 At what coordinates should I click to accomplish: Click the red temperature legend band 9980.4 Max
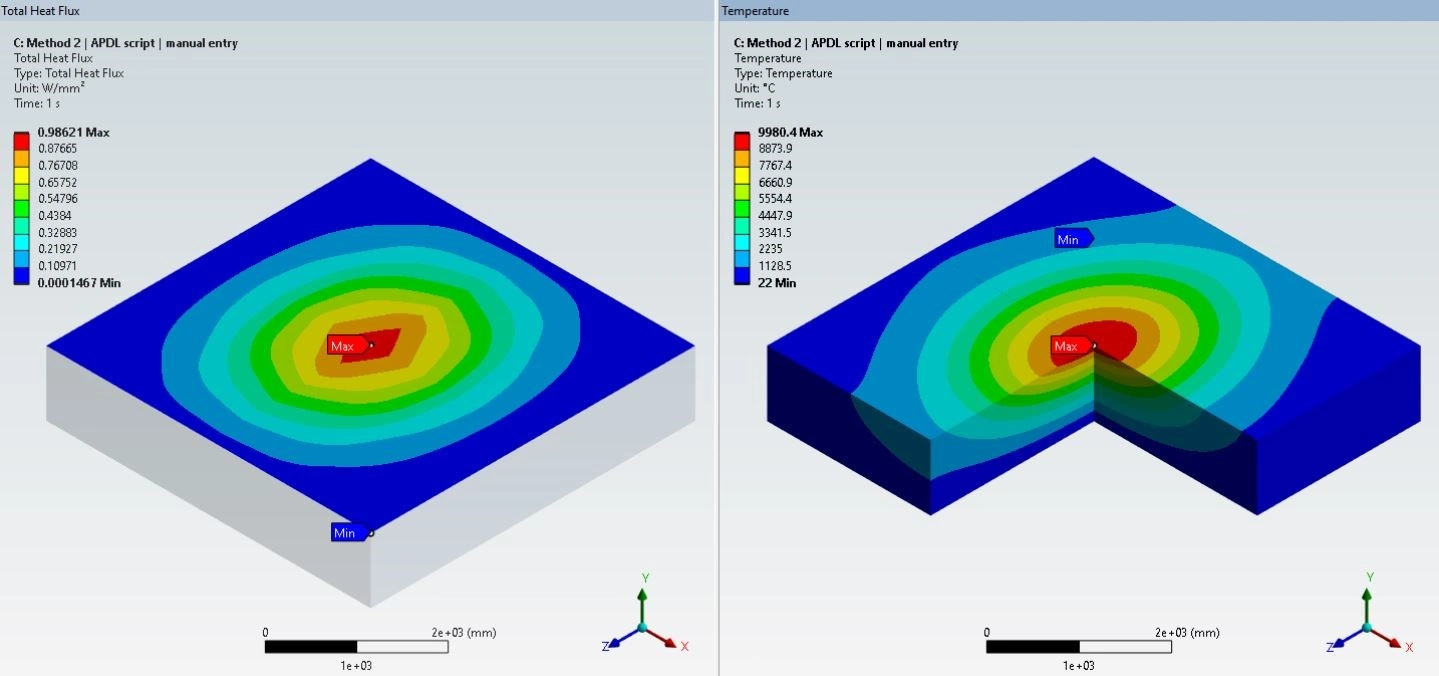tap(742, 140)
